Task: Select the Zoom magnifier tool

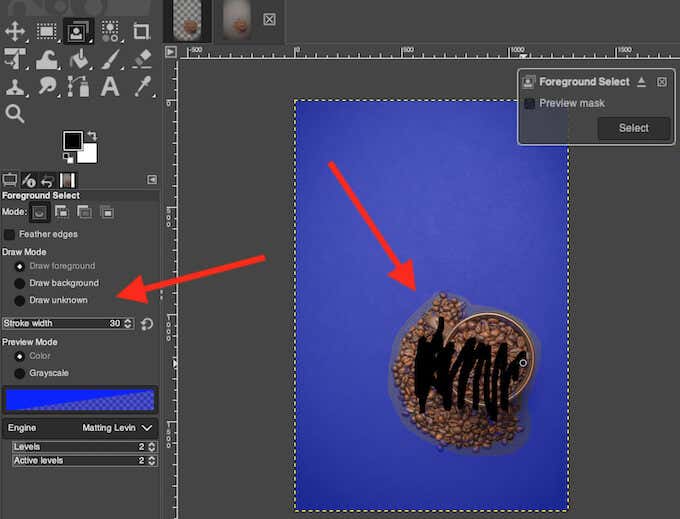Action: point(15,114)
